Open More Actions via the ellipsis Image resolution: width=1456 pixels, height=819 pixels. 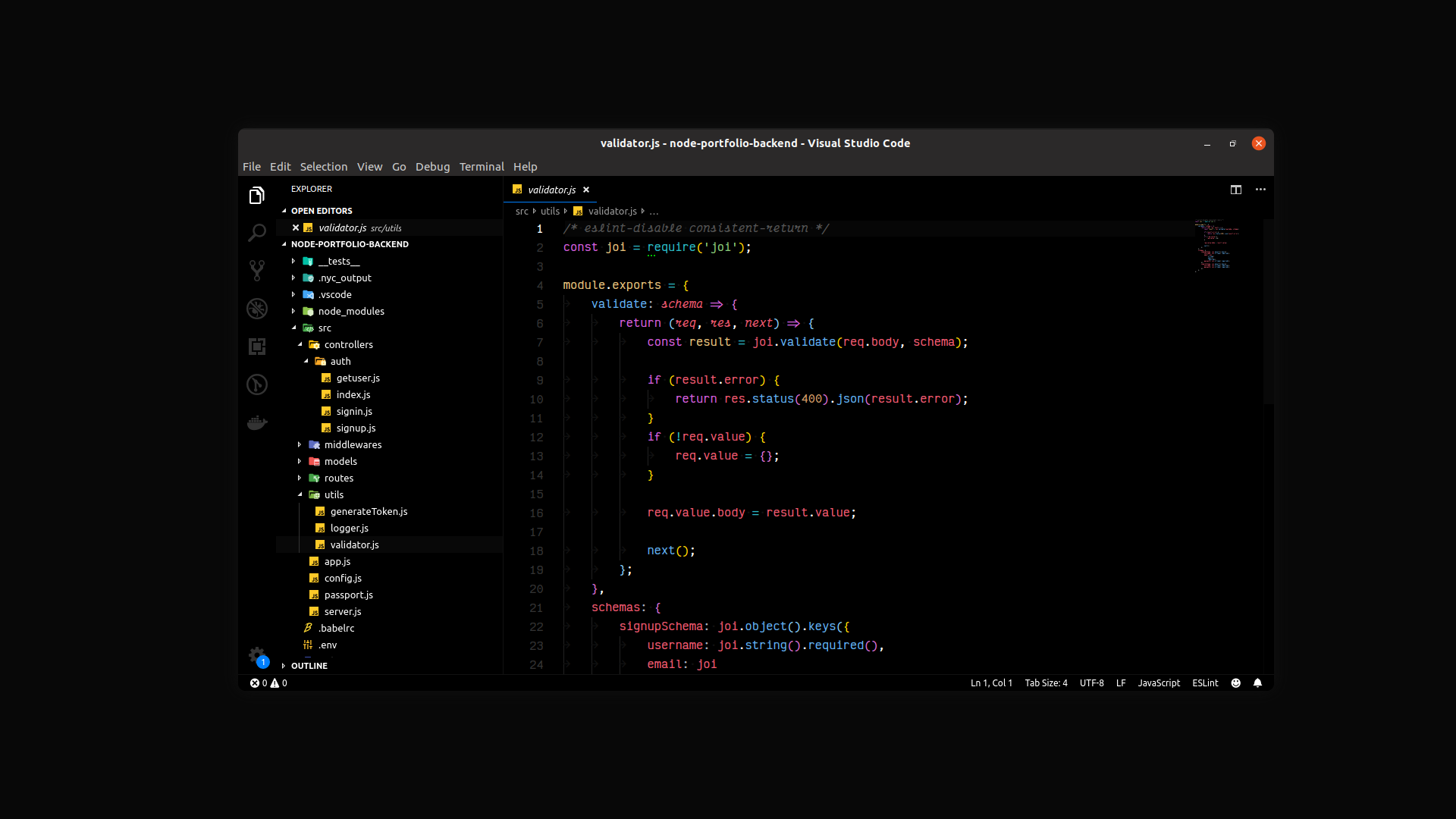pyautogui.click(x=1261, y=190)
